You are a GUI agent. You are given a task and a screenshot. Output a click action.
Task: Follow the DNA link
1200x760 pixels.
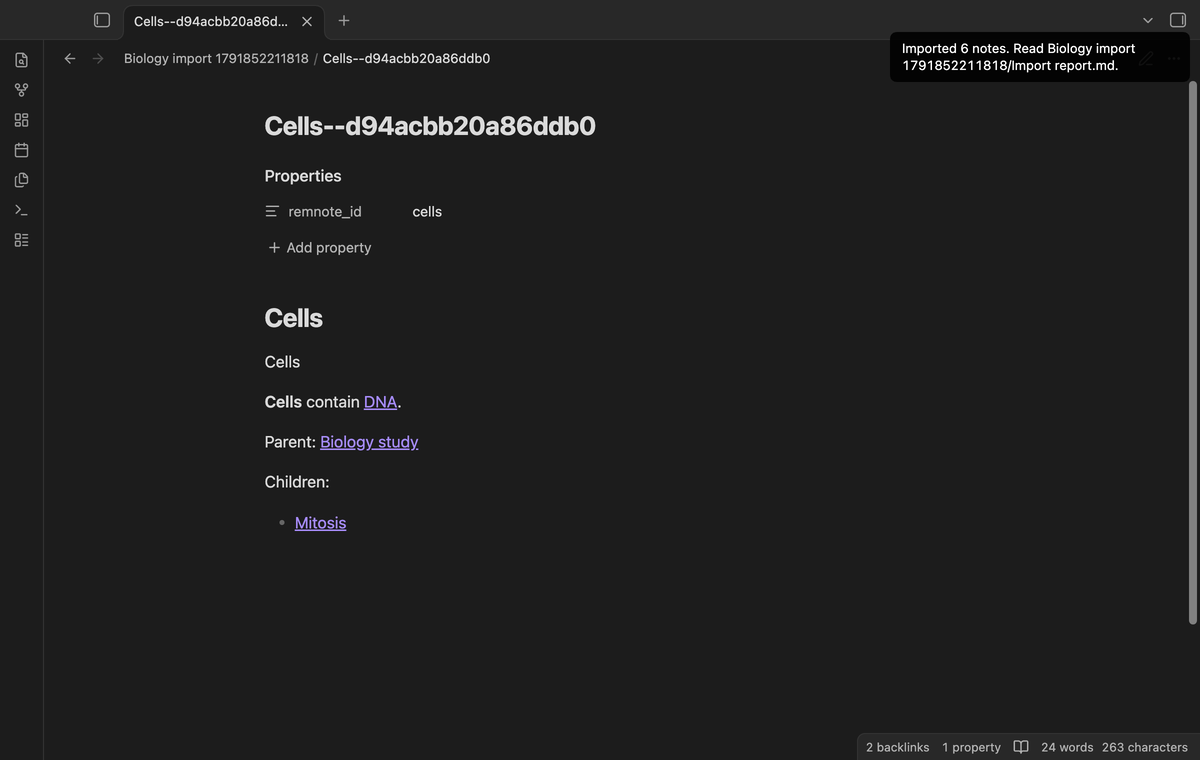click(x=380, y=402)
